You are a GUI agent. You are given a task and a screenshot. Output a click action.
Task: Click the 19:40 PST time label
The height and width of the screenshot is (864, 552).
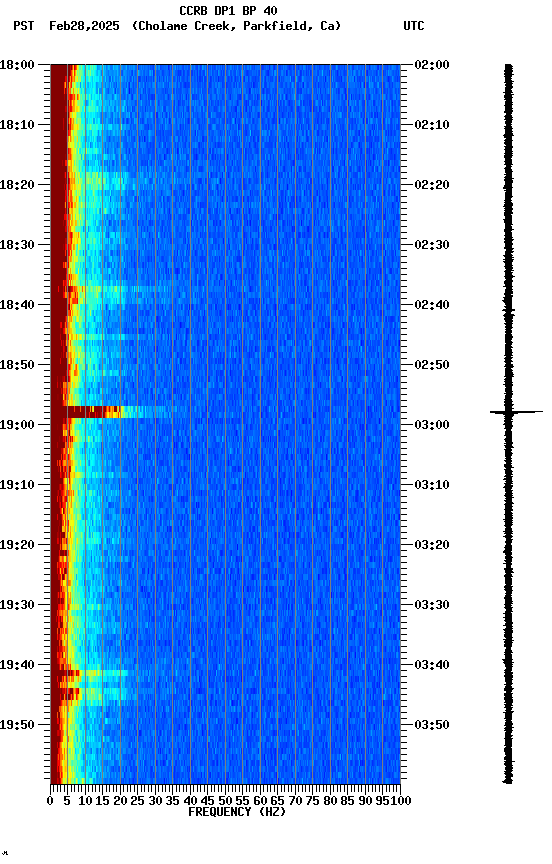click(17, 665)
